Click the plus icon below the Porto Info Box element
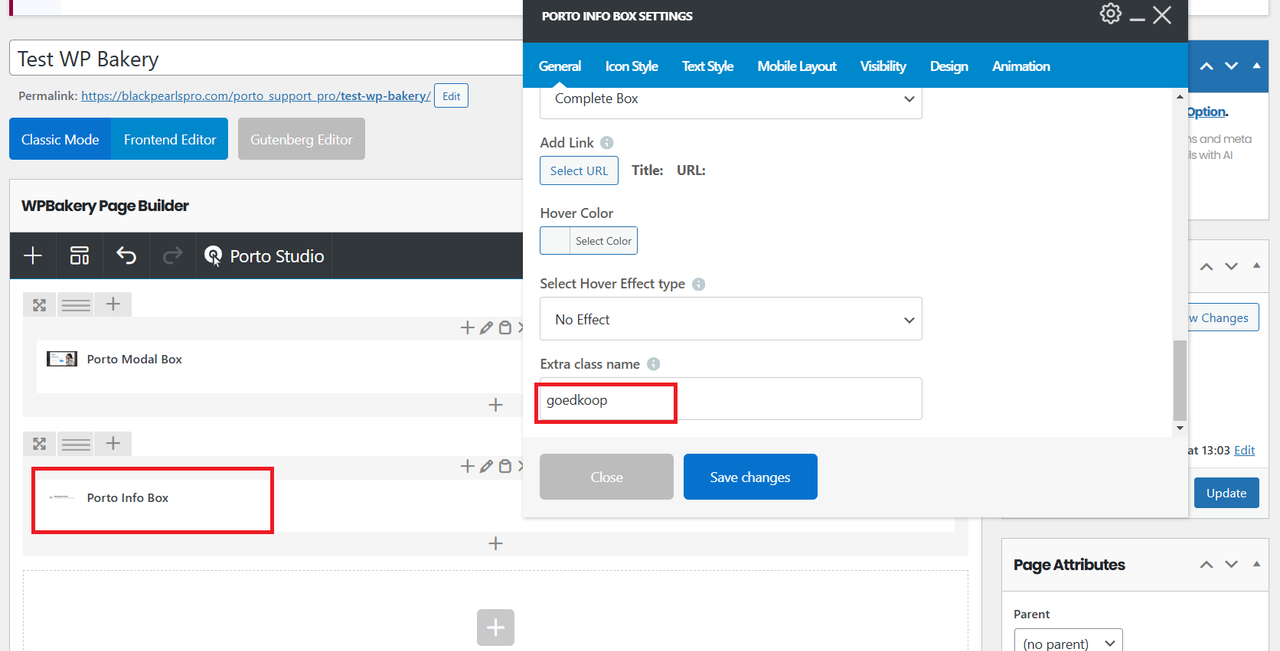 click(495, 543)
